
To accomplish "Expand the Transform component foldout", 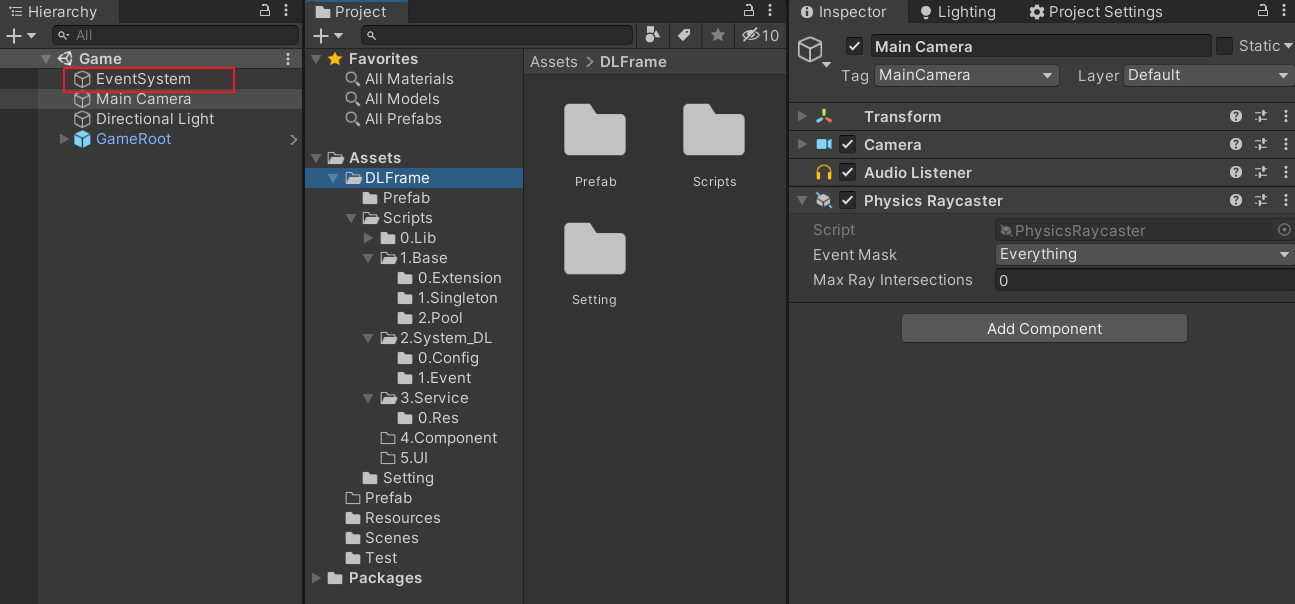I will (x=802, y=117).
